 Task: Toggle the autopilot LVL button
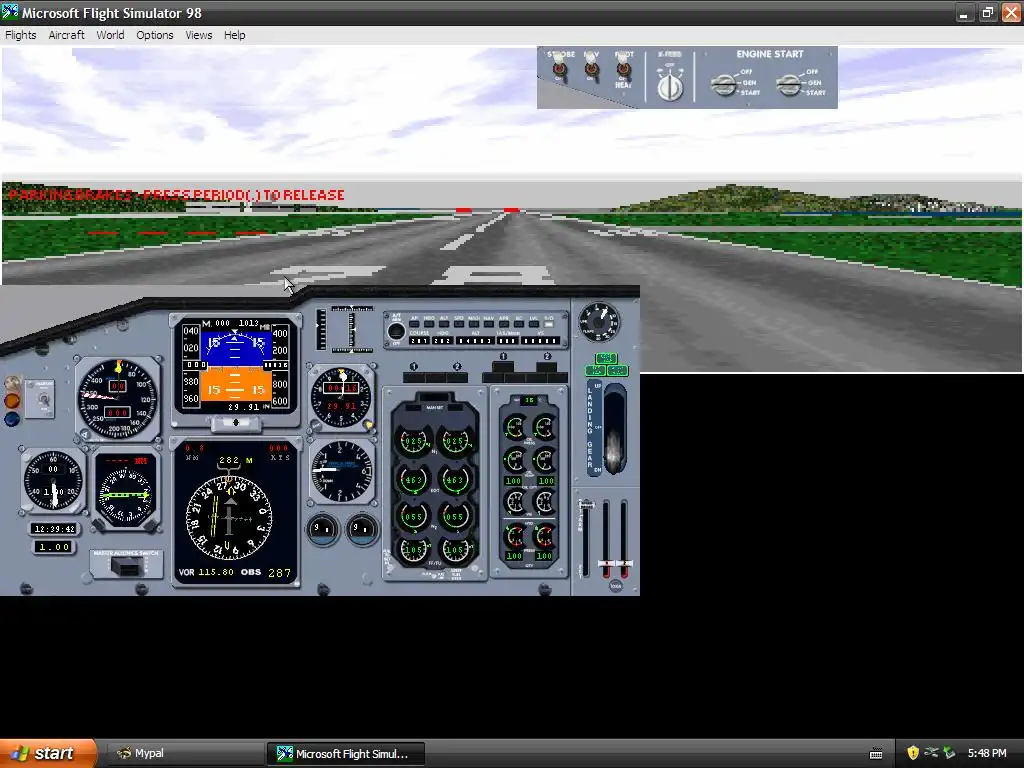click(534, 323)
